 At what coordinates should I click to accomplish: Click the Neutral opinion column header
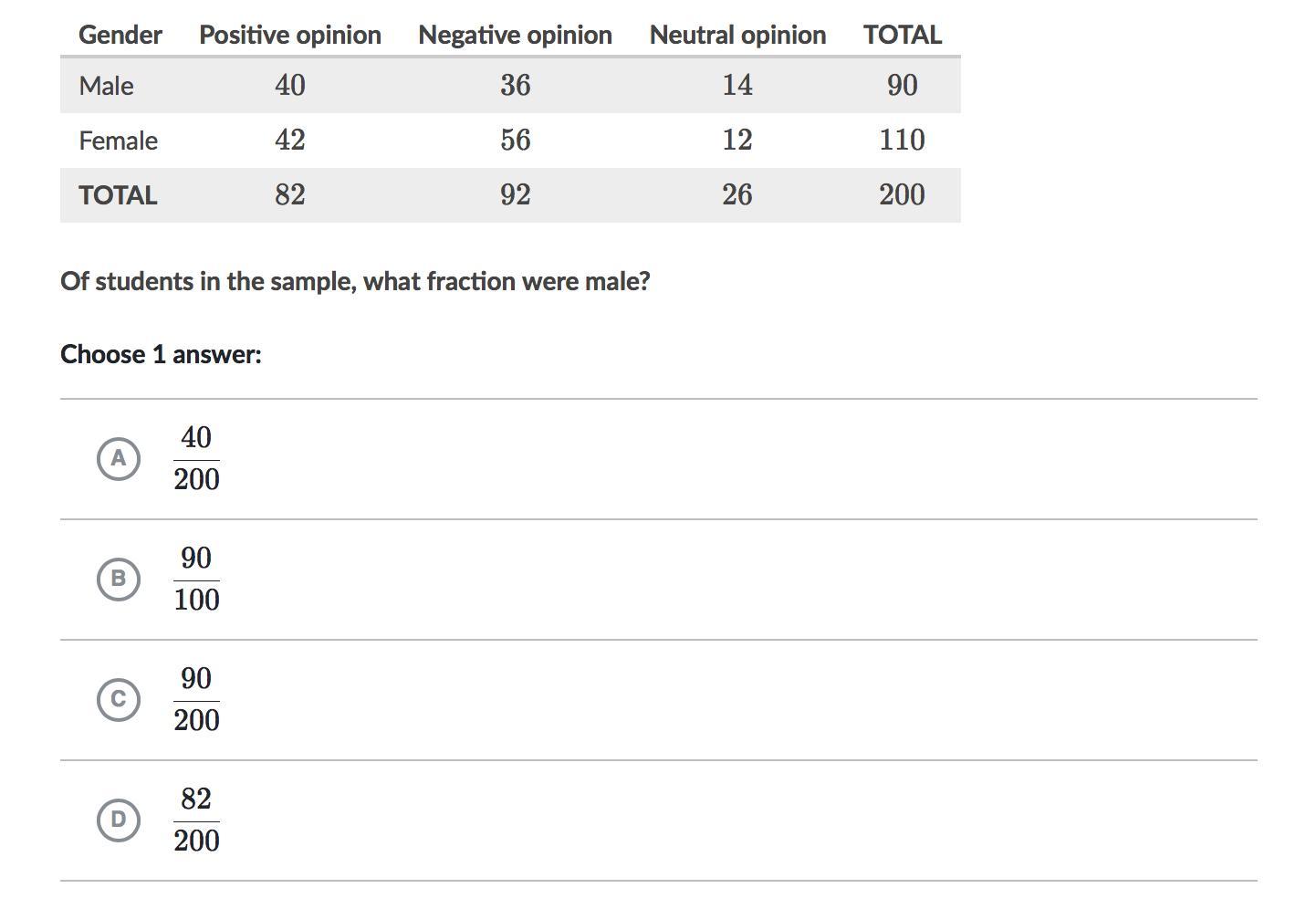coord(737,35)
